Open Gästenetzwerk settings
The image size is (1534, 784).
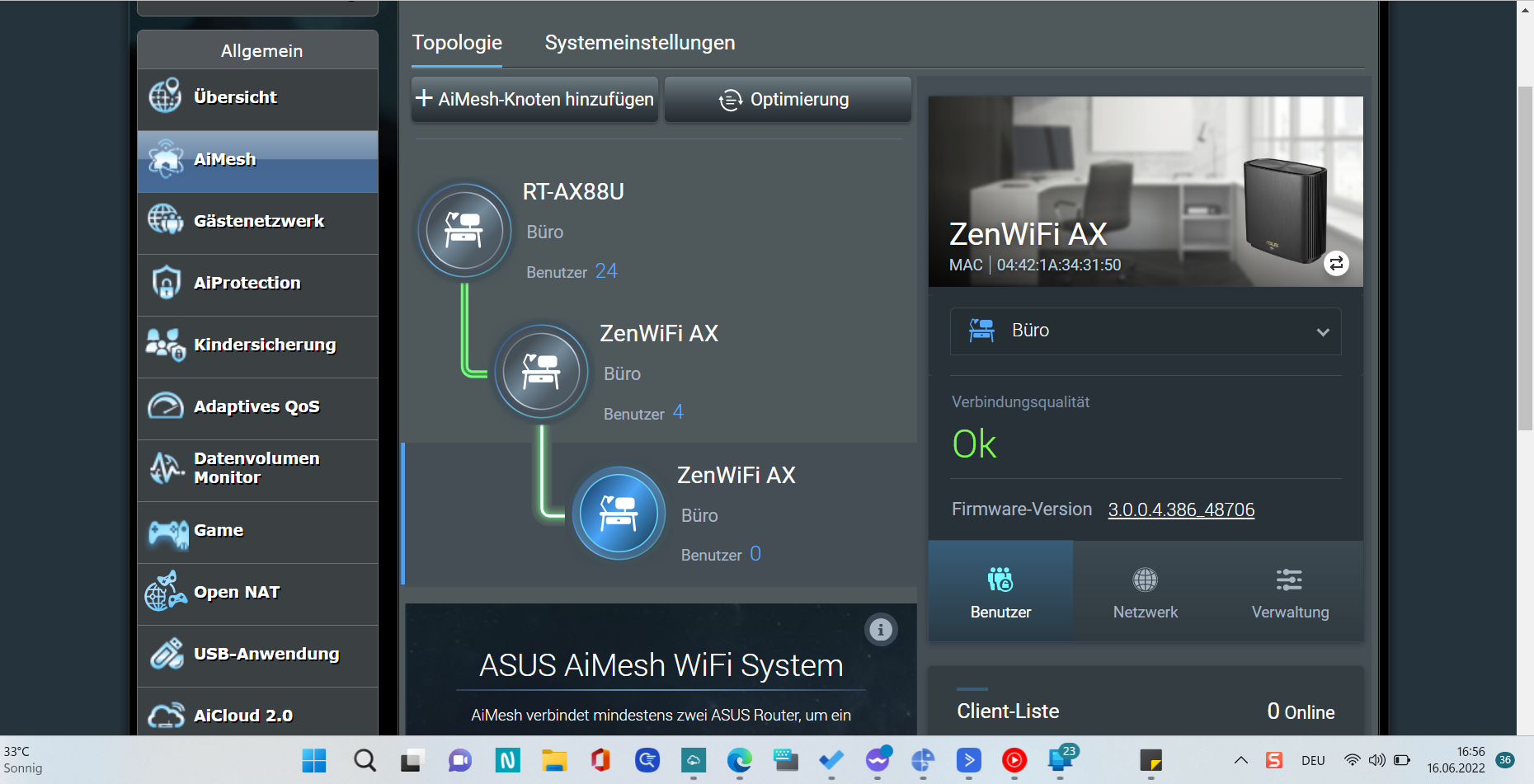pos(257,223)
